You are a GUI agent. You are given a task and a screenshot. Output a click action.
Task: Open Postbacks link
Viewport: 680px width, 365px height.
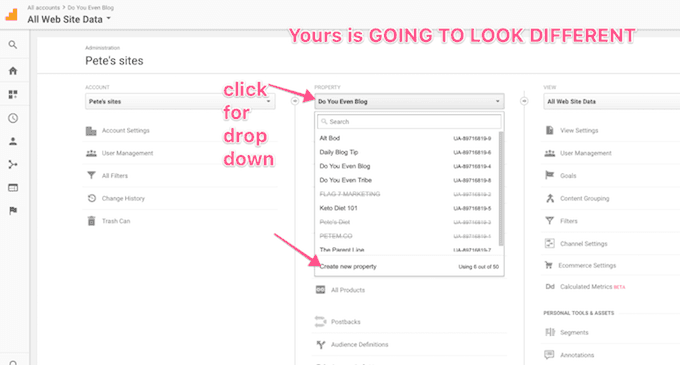pos(346,322)
